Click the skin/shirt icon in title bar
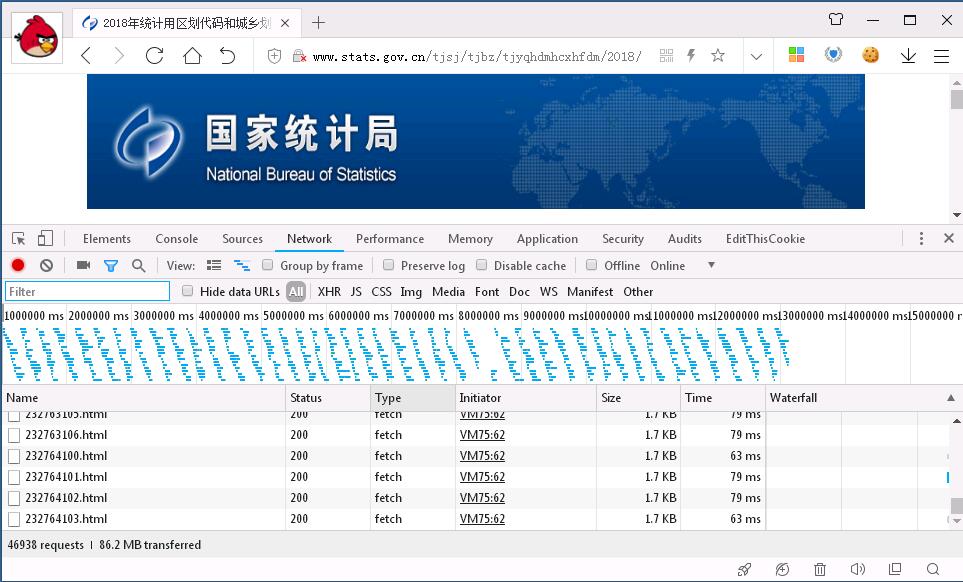This screenshot has width=963, height=582. pyautogui.click(x=836, y=19)
